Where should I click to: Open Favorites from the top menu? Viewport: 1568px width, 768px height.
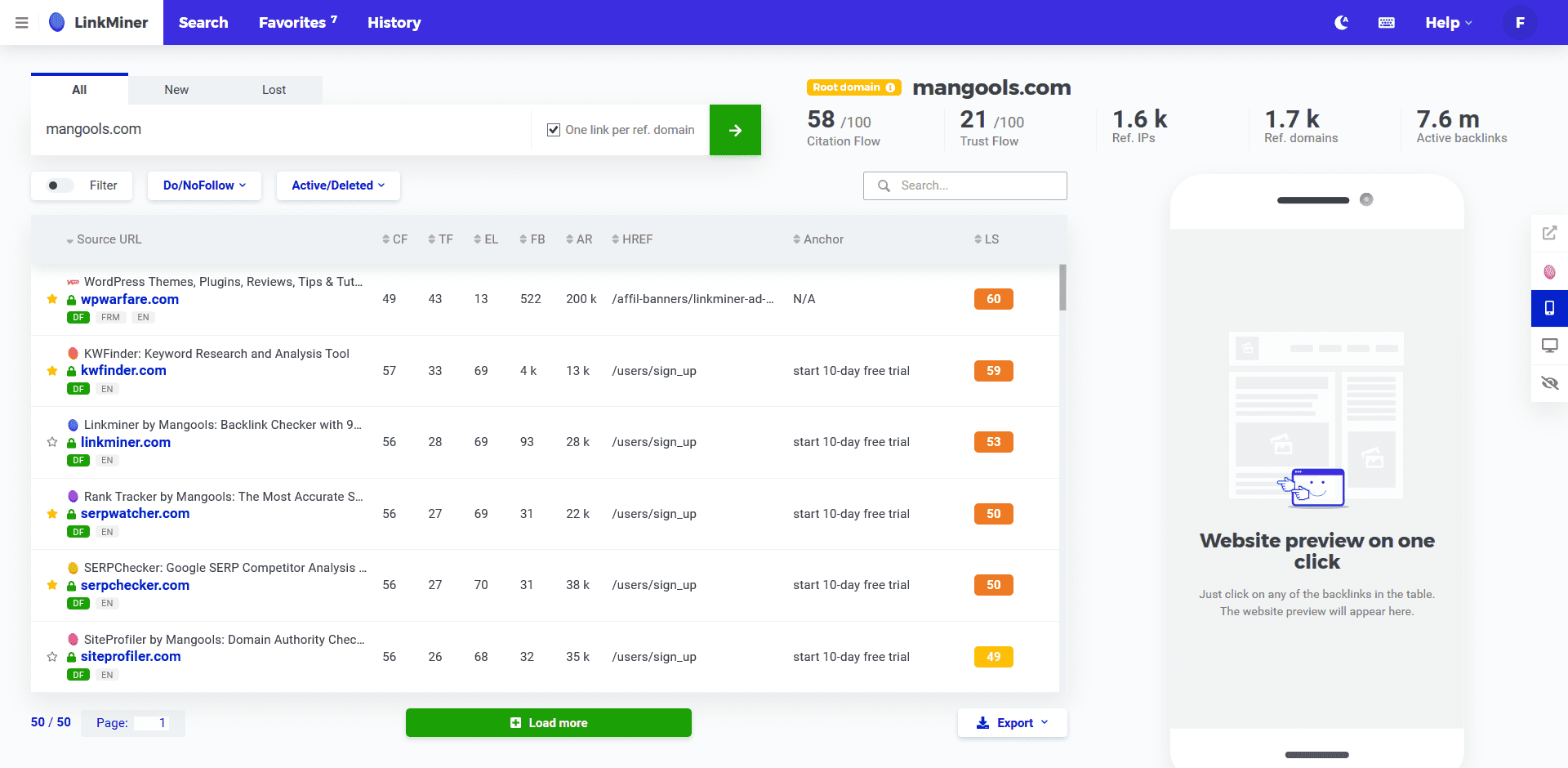coord(292,22)
